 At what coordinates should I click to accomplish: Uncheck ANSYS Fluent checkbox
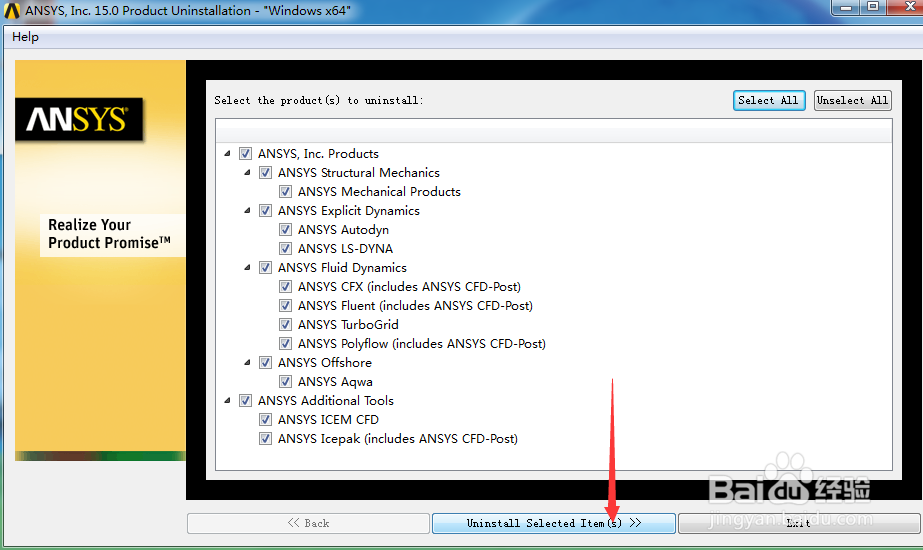(285, 306)
